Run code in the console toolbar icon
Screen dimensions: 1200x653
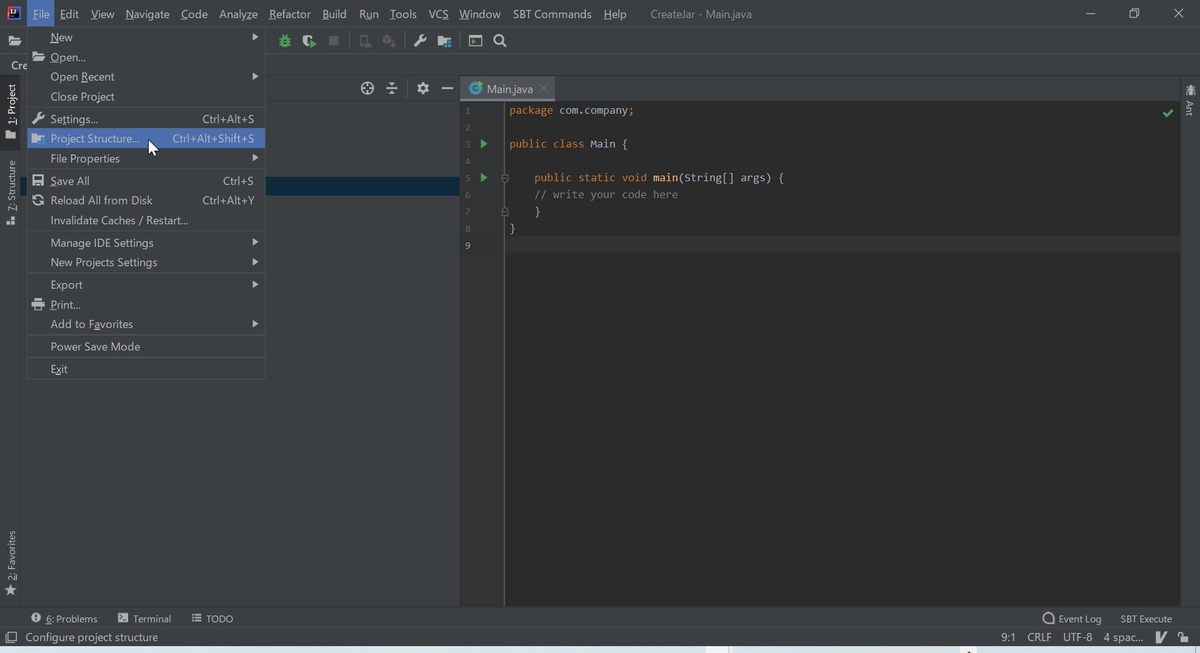point(475,41)
